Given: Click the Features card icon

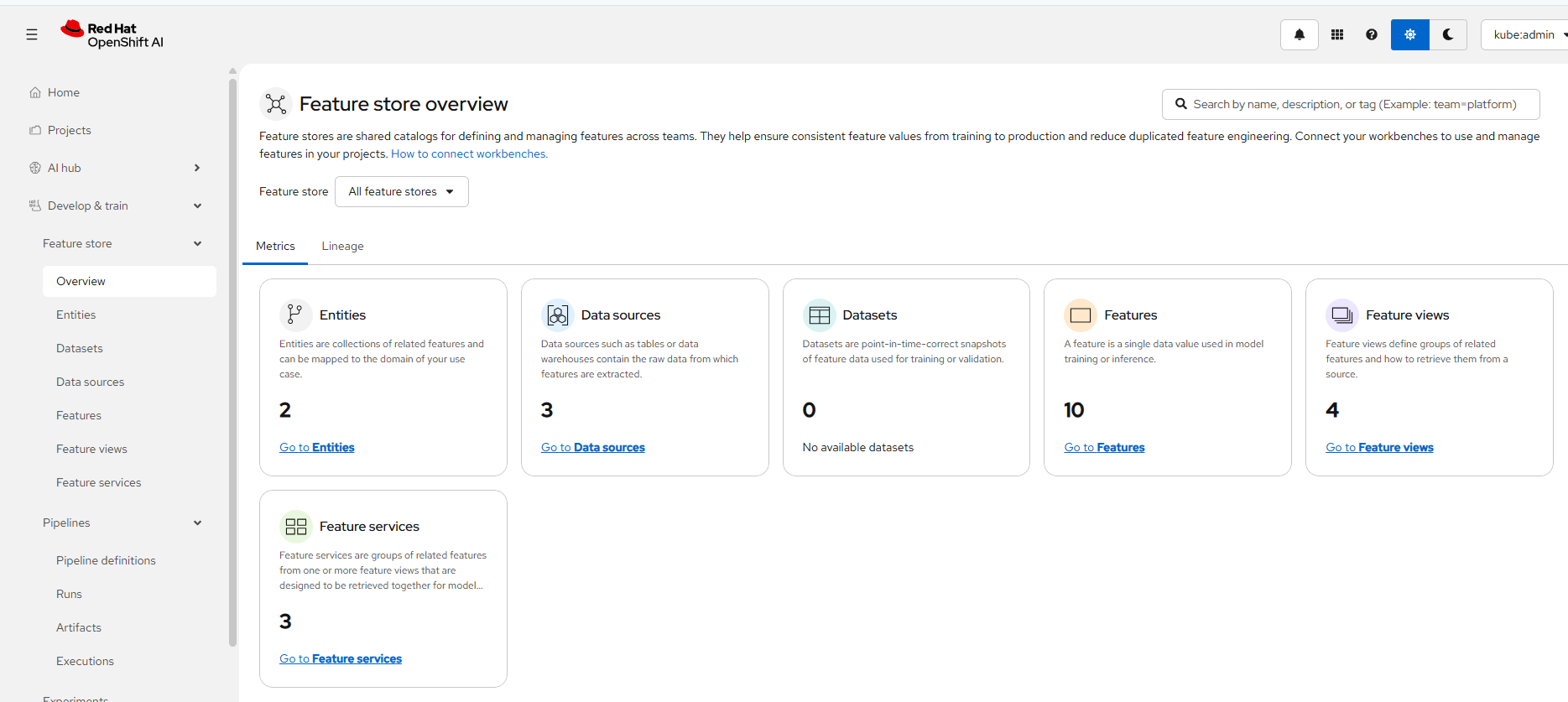Looking at the screenshot, I should click(x=1081, y=315).
